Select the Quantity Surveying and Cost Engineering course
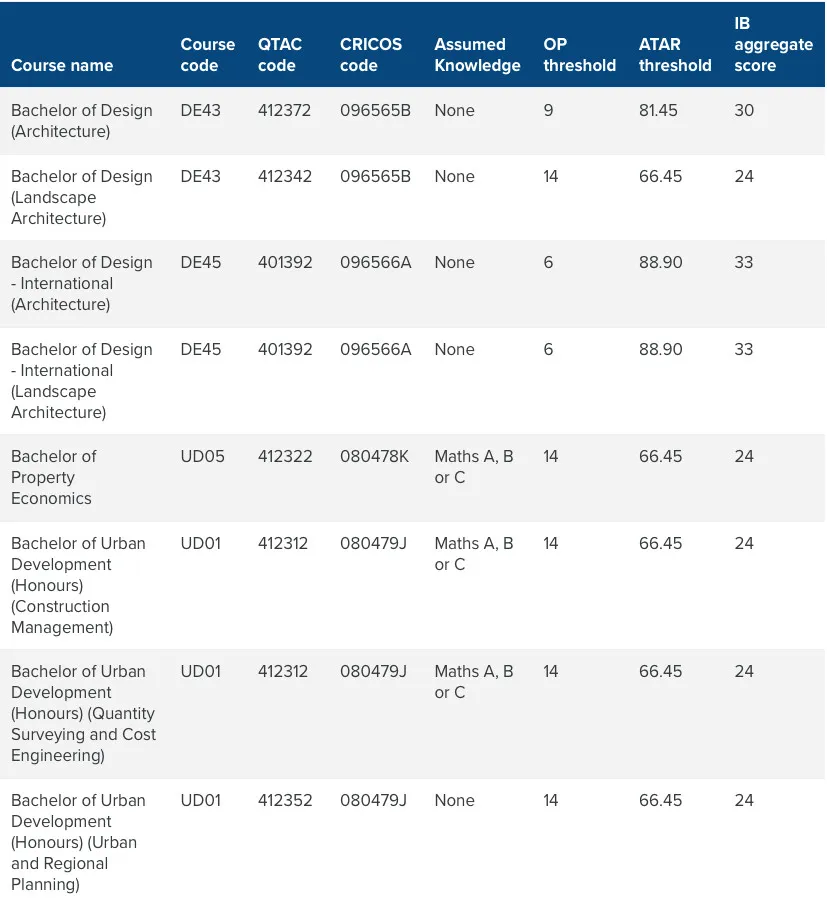Screen dimensions: 827x906 click(x=83, y=713)
